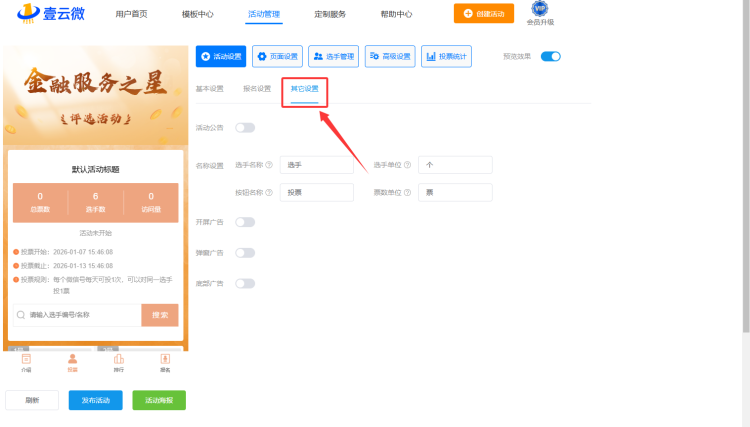Toggle the 弹窗广告 switch
Screen dimensions: 750x427
pyautogui.click(x=244, y=253)
